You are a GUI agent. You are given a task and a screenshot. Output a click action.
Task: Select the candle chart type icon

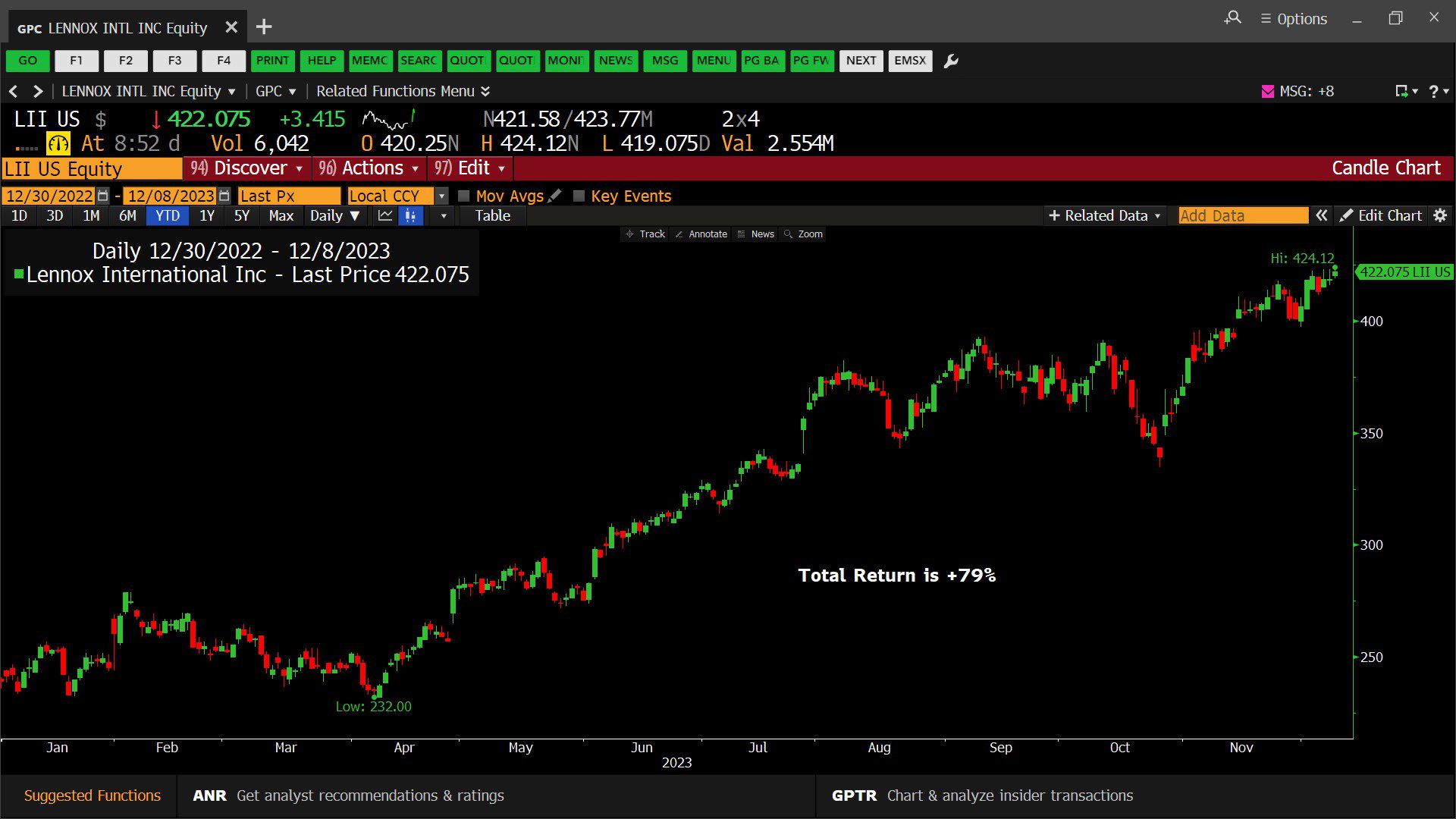point(410,215)
